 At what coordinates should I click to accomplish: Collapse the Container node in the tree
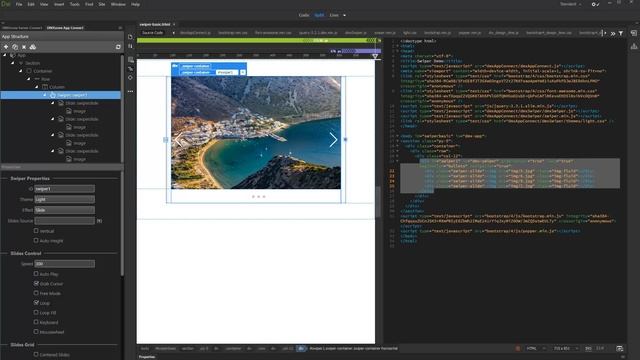21,71
